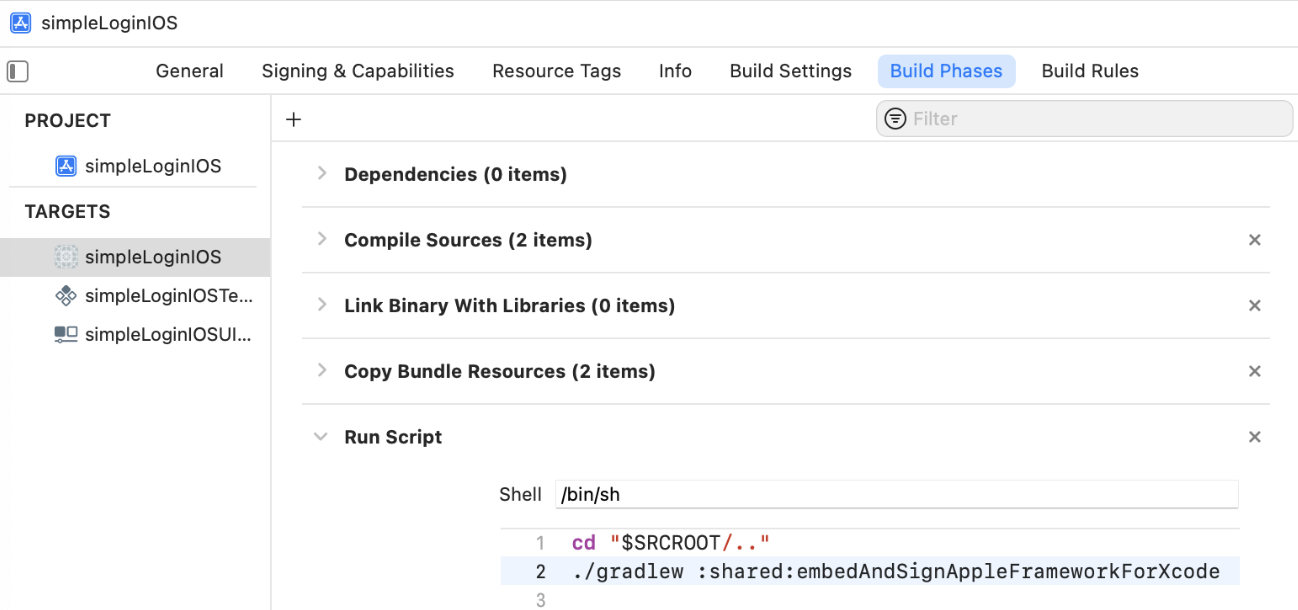Click empty script line number 3
This screenshot has width=1298, height=610.
click(x=541, y=600)
